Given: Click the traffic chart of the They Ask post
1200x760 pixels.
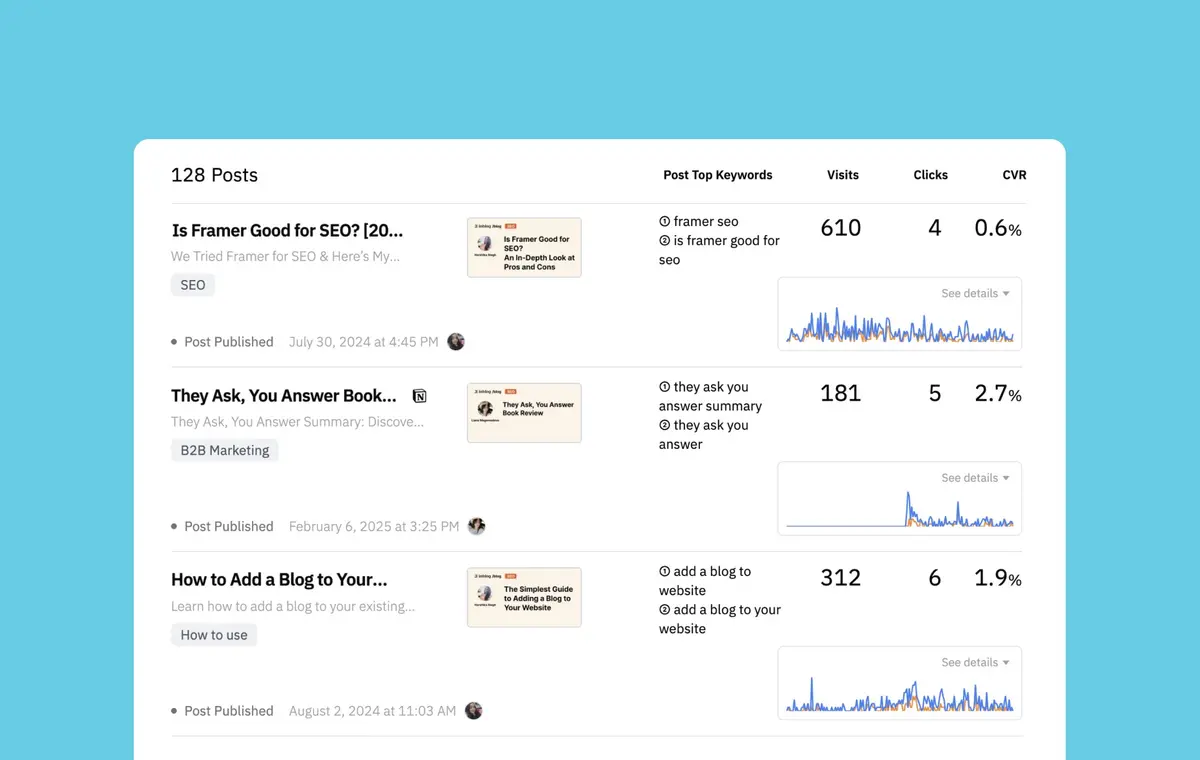Looking at the screenshot, I should (900, 510).
